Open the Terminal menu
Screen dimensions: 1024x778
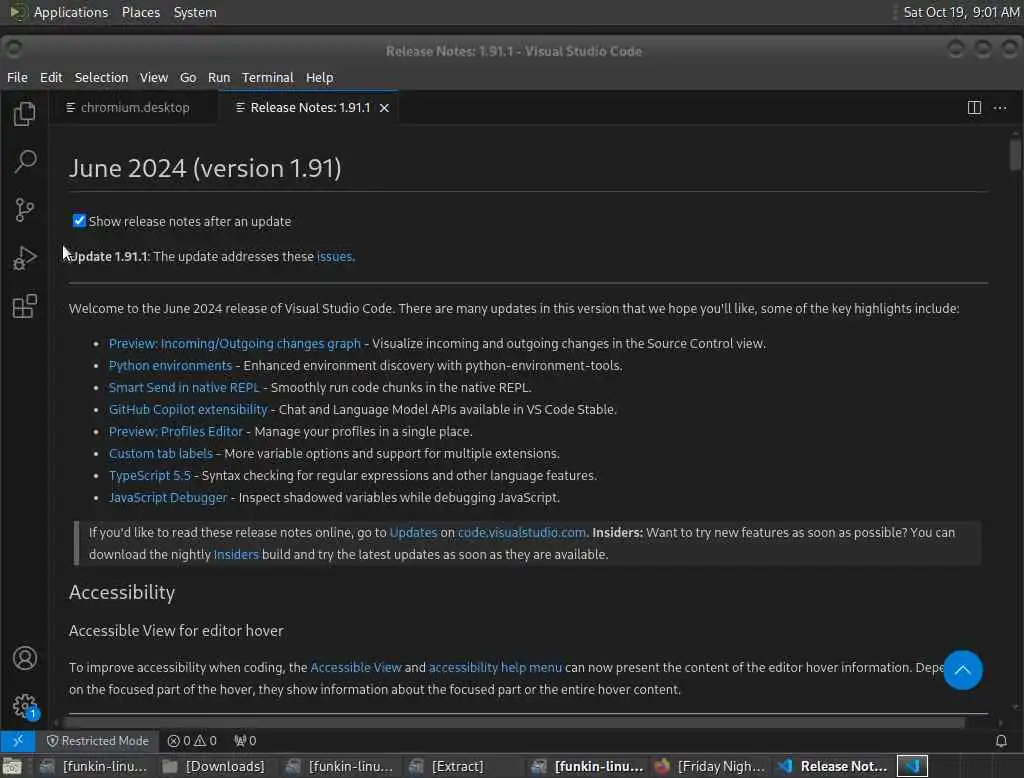(268, 77)
